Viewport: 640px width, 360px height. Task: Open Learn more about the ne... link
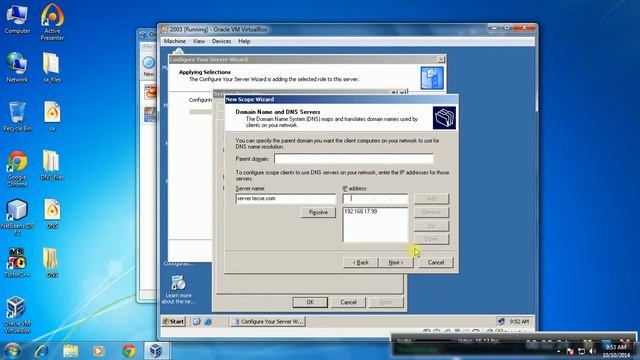tap(178, 289)
